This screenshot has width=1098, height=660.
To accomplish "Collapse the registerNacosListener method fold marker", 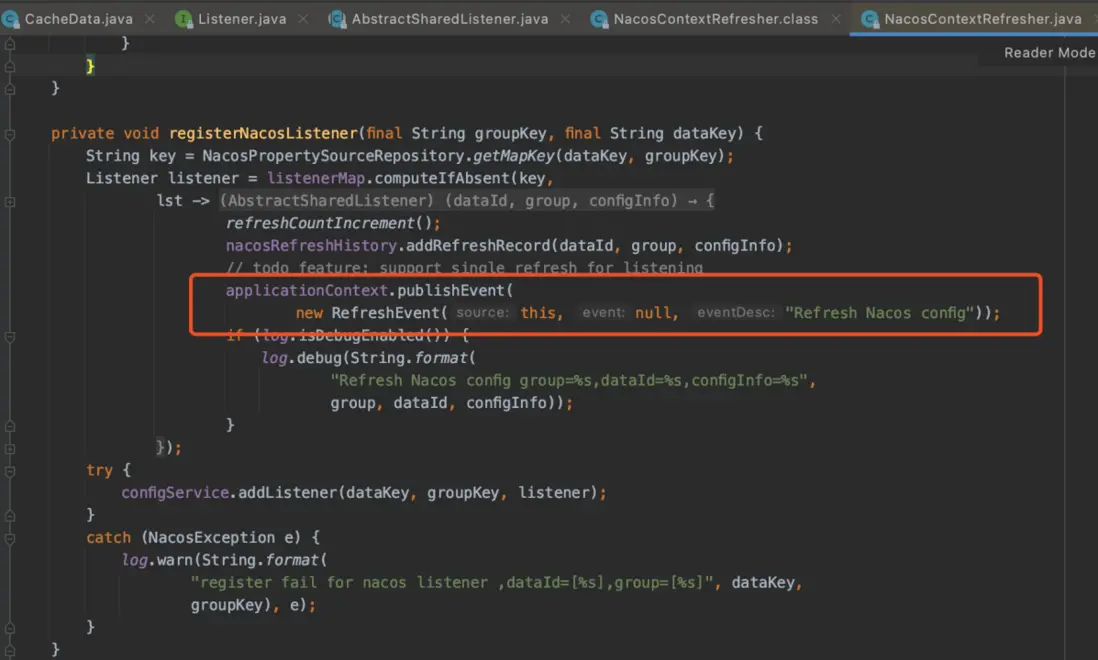I will 8,133.
